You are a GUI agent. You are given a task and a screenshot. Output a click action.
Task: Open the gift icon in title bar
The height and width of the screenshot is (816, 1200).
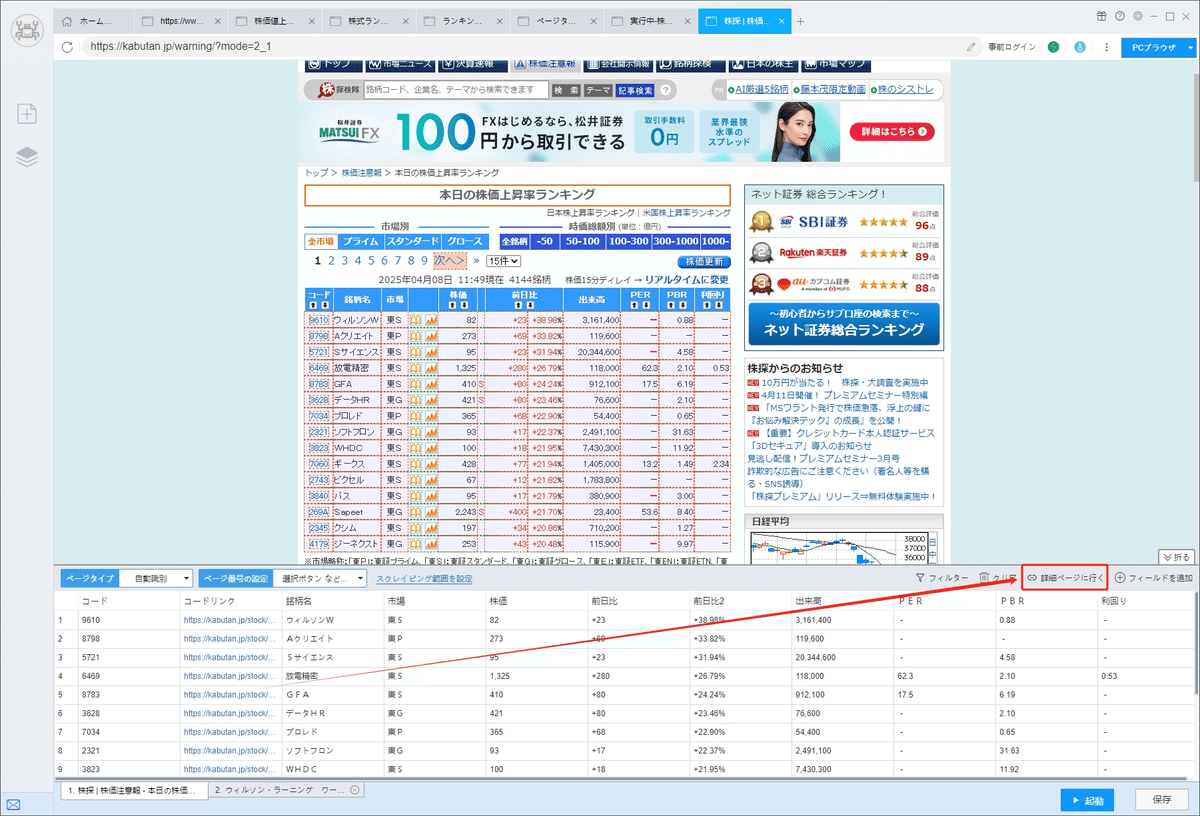tap(1101, 16)
